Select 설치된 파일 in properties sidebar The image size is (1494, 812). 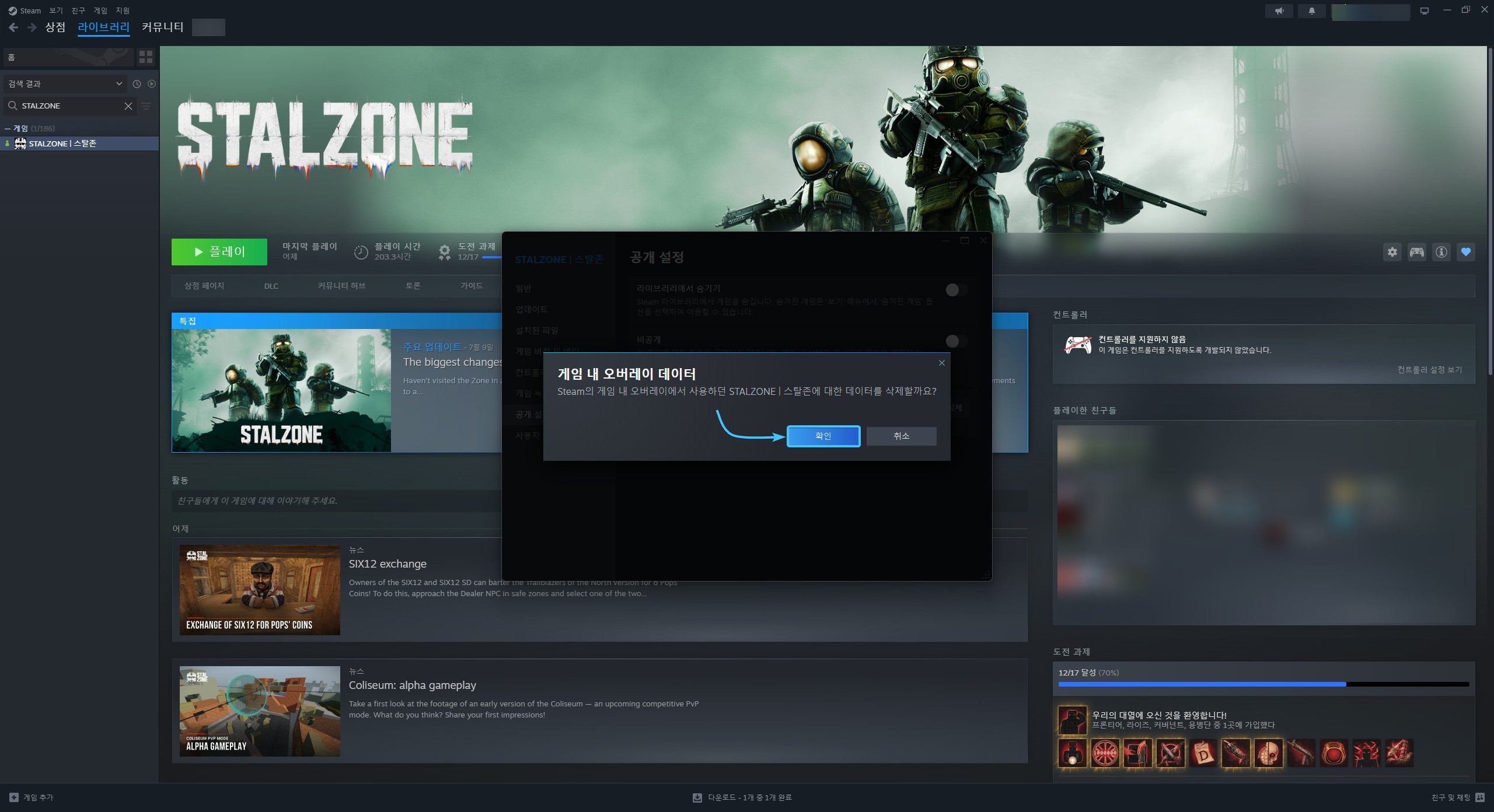click(x=536, y=331)
